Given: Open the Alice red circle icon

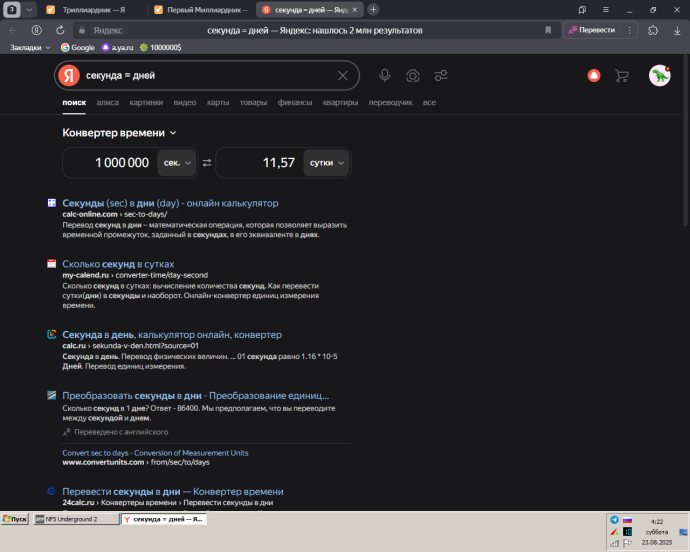Looking at the screenshot, I should click(594, 76).
